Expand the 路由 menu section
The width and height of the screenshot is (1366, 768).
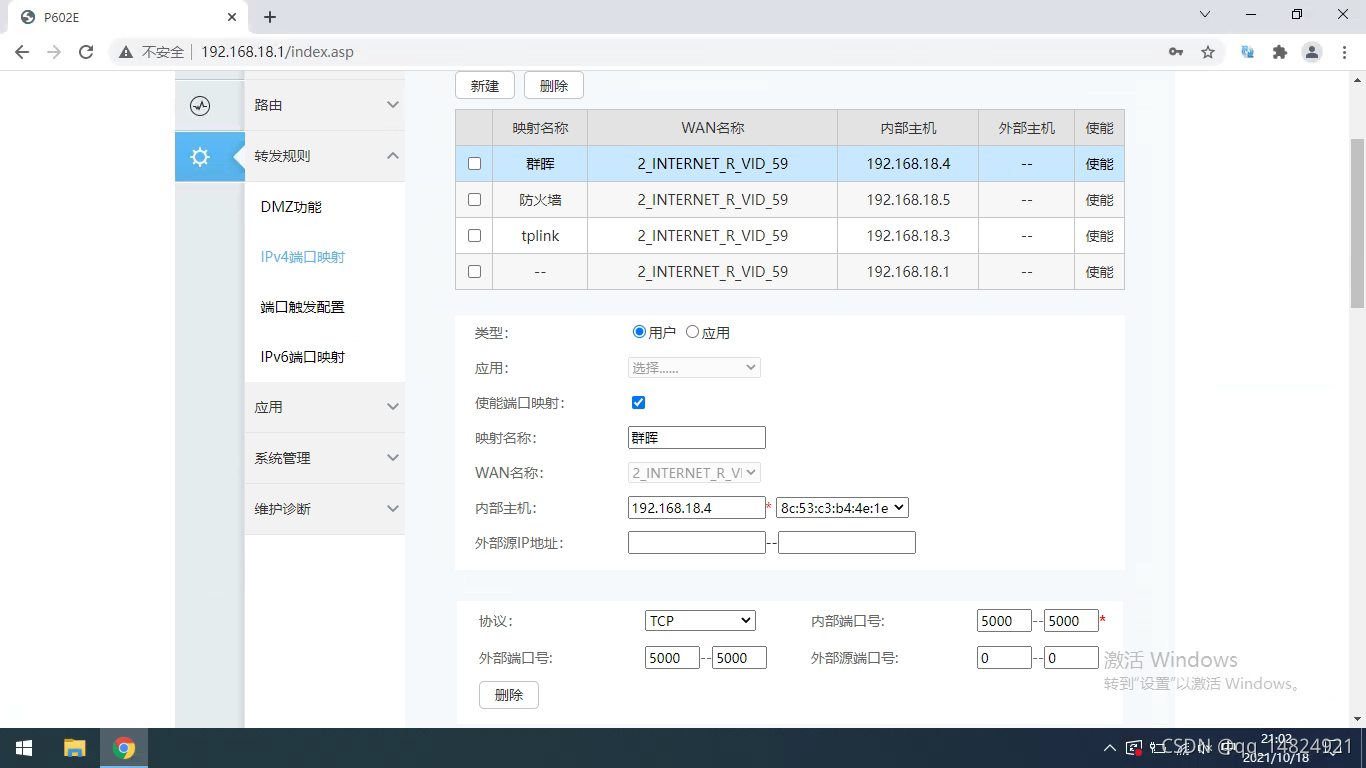325,105
